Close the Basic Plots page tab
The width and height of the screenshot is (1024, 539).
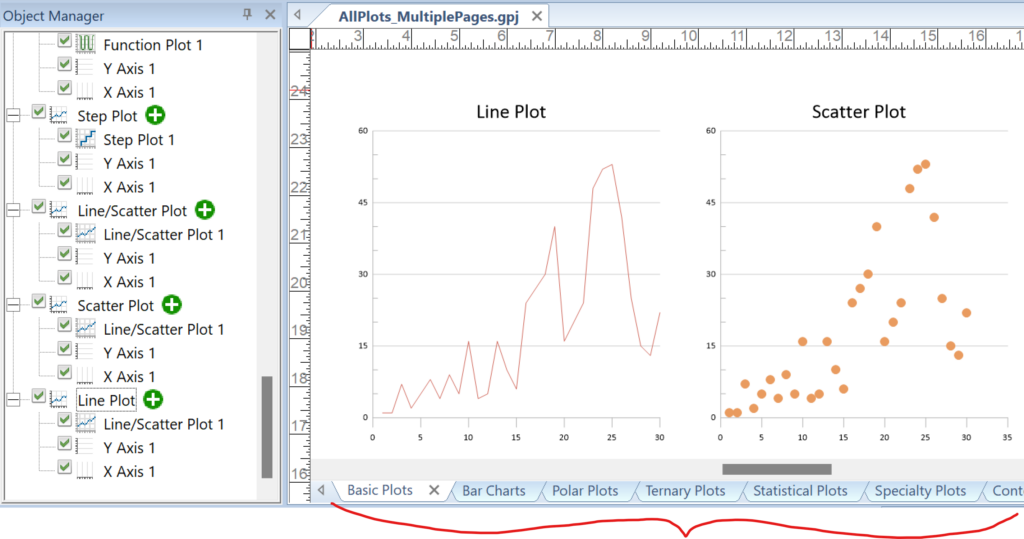point(434,491)
